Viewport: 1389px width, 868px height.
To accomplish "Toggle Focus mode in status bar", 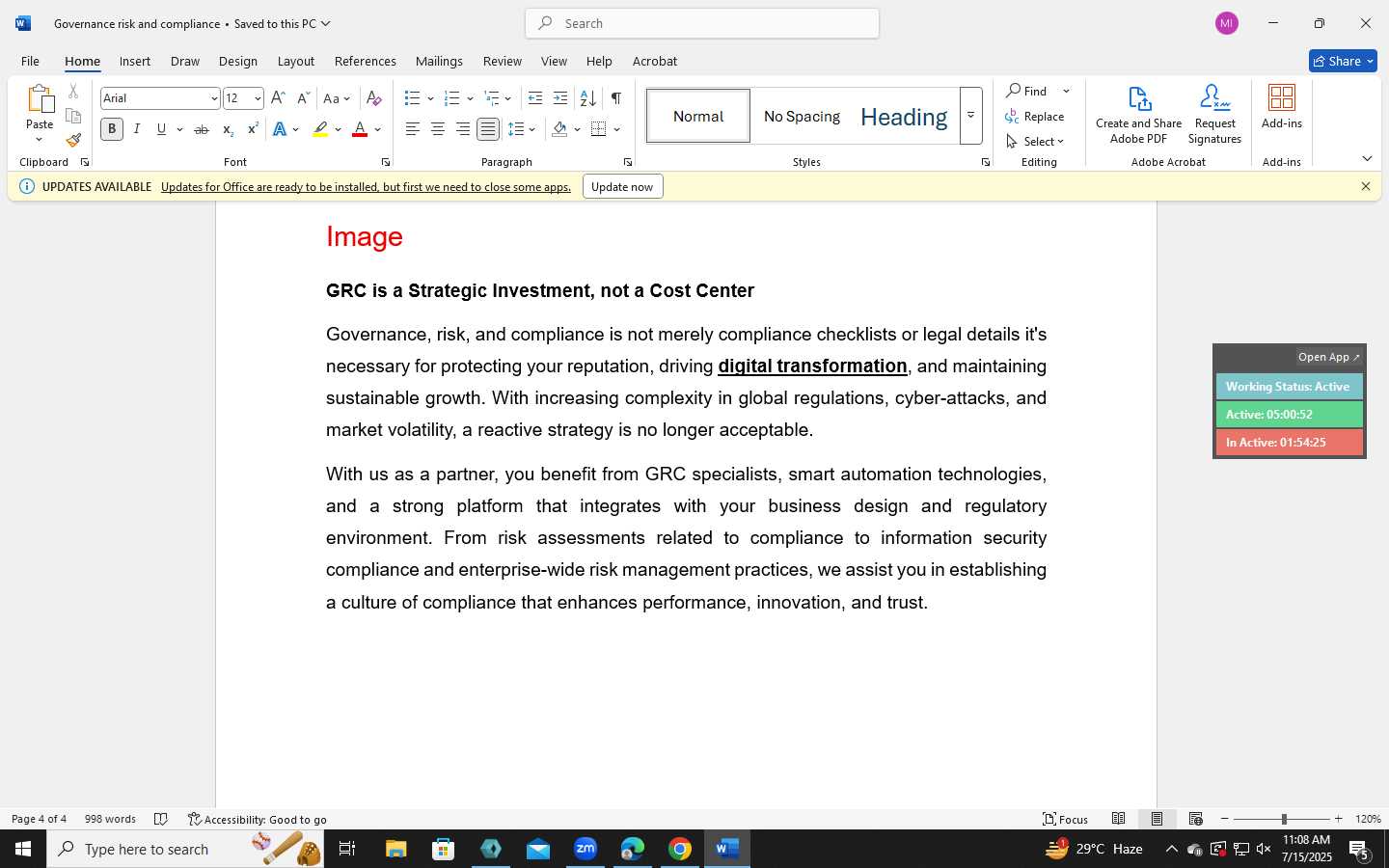I will [1066, 819].
